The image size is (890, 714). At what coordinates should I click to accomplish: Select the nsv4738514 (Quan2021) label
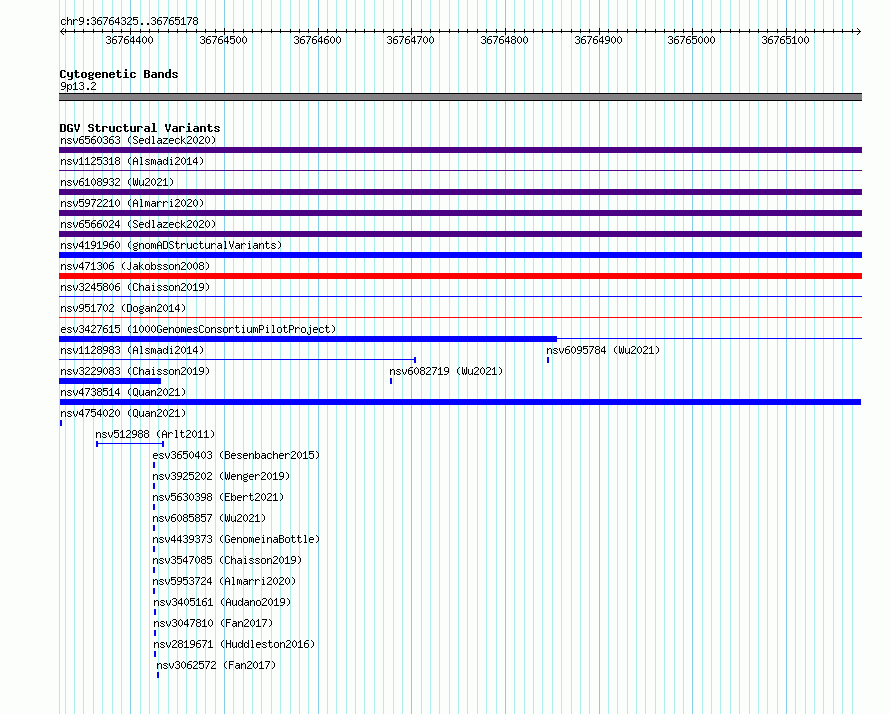click(123, 392)
